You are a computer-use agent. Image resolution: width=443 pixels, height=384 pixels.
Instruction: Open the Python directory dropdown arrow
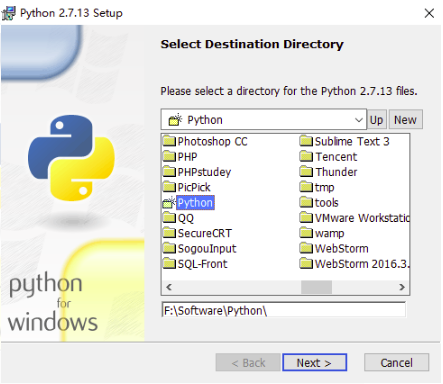pos(359,120)
